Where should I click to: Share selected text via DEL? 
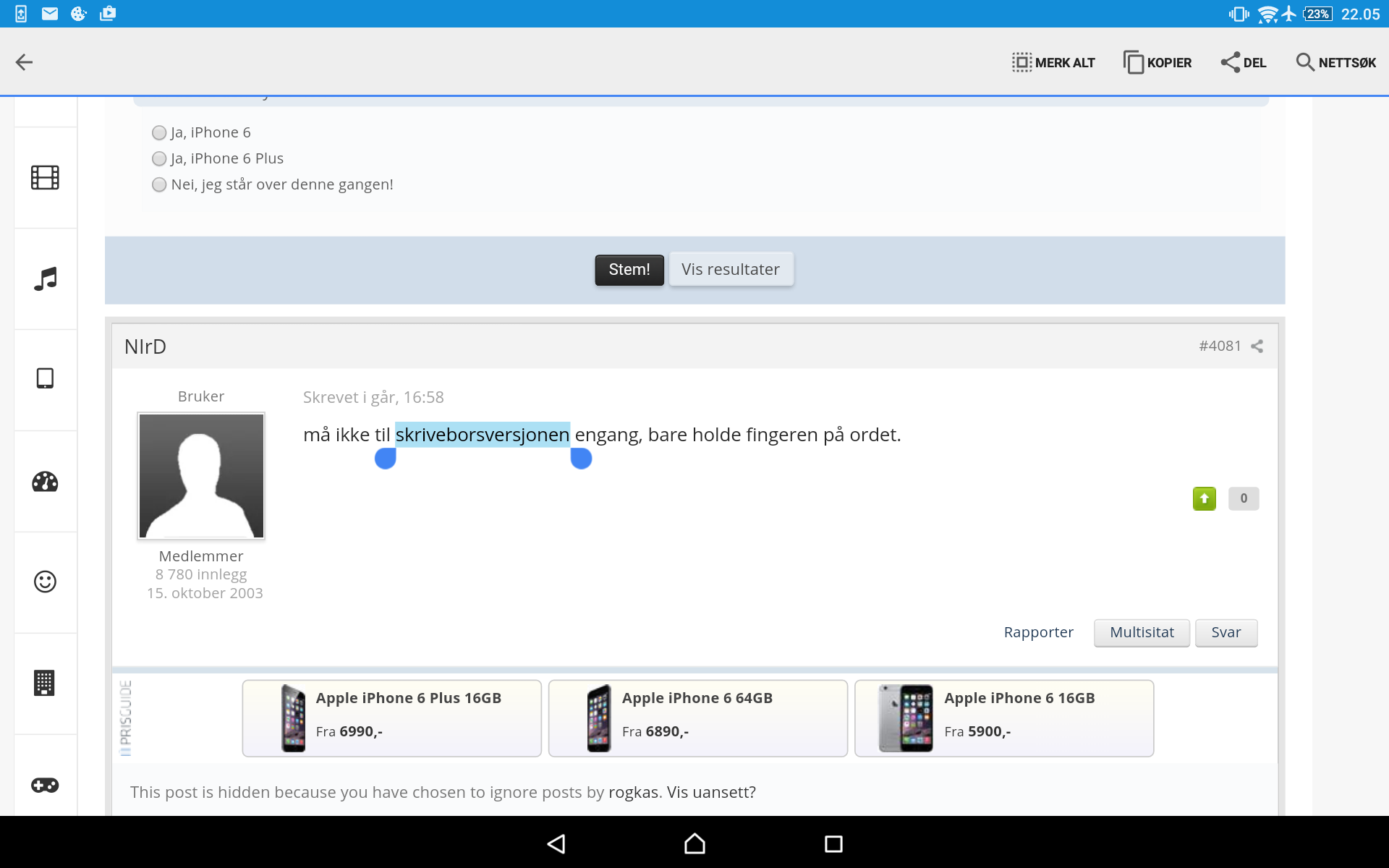coord(1244,62)
